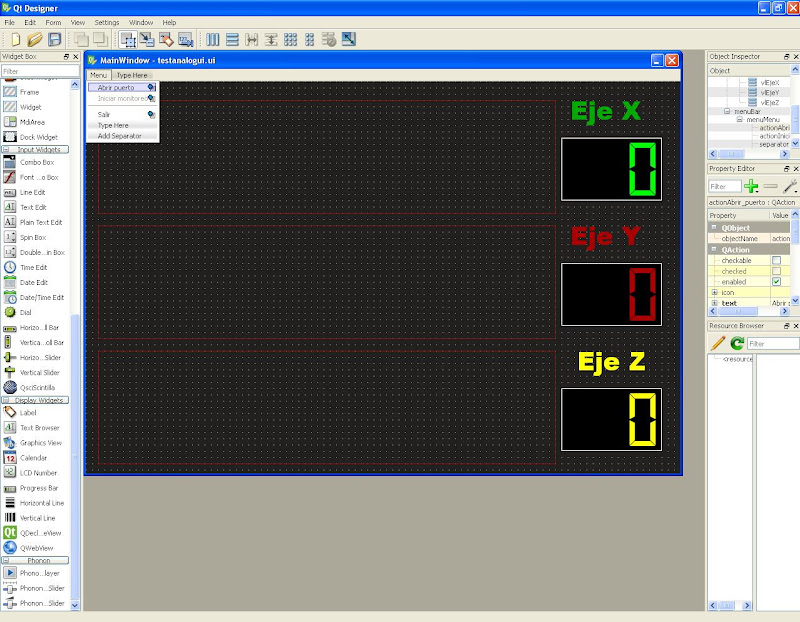Check the checkable property checkbox
Image resolution: width=800 pixels, height=622 pixels.
point(776,260)
